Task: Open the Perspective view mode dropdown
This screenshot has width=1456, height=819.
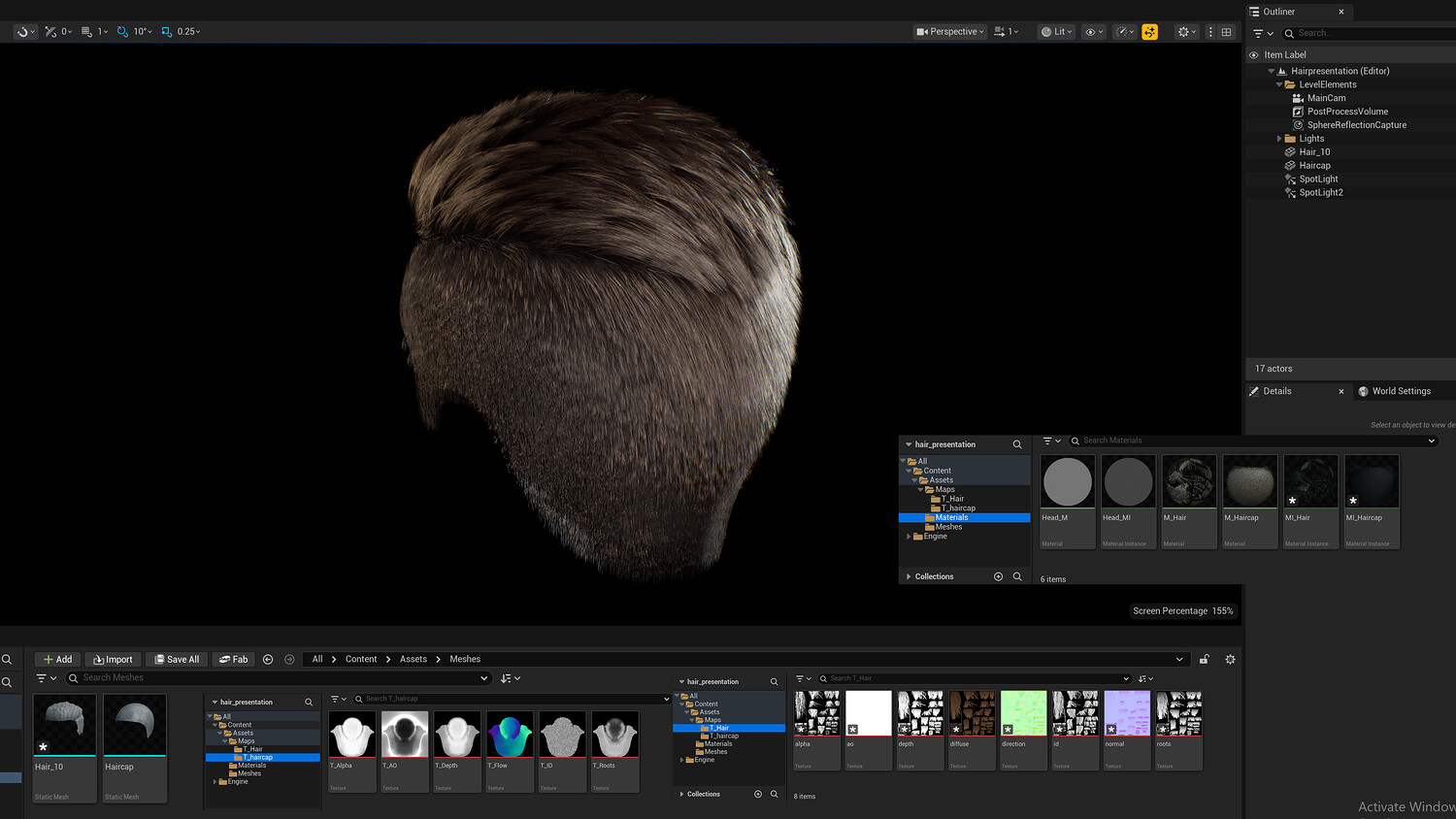Action: pyautogui.click(x=949, y=32)
